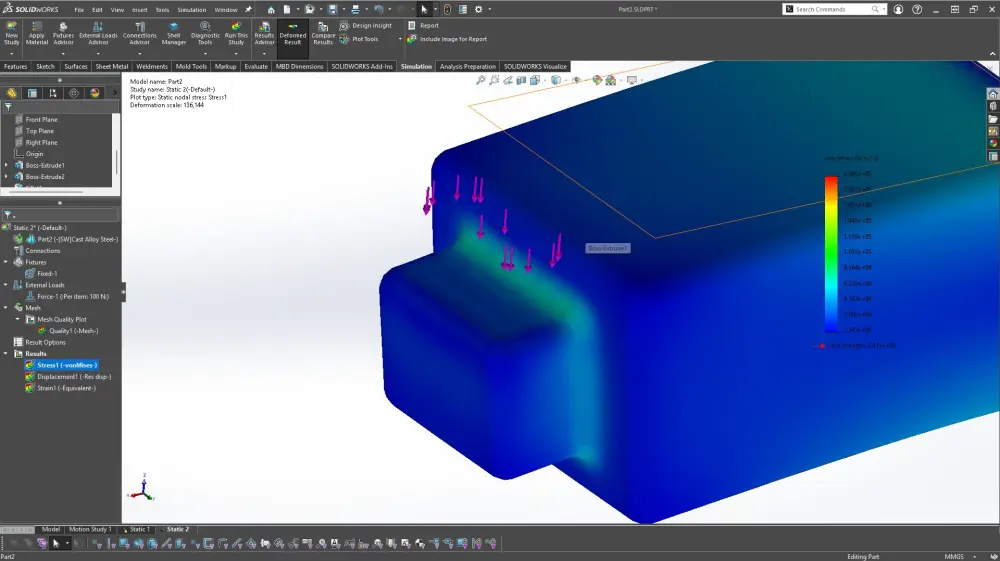Expand Boss-Extrude2 feature
This screenshot has height=561, width=1000.
[6, 177]
